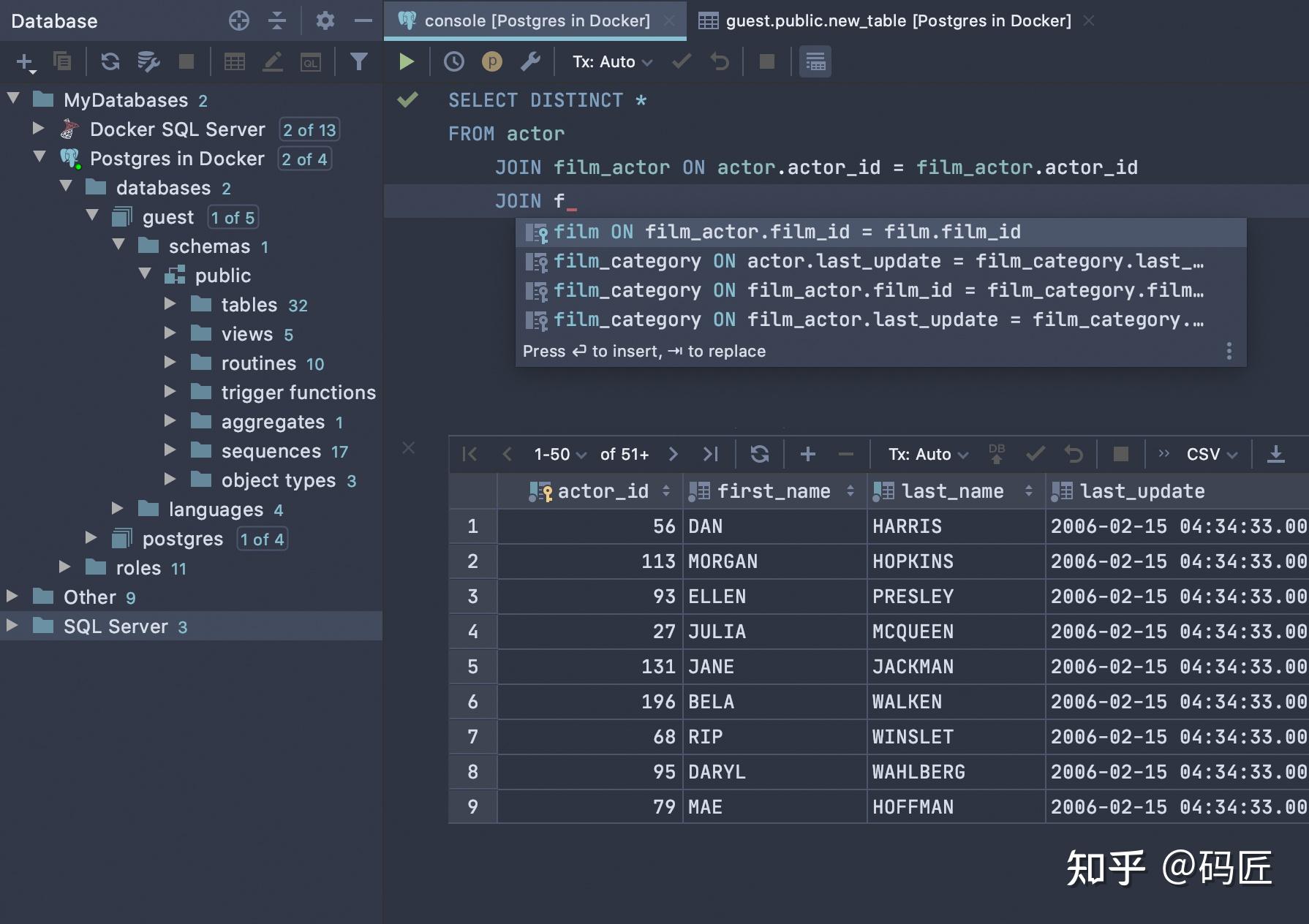Open data source properties wrench in Database panel
The image size is (1309, 924).
[149, 61]
